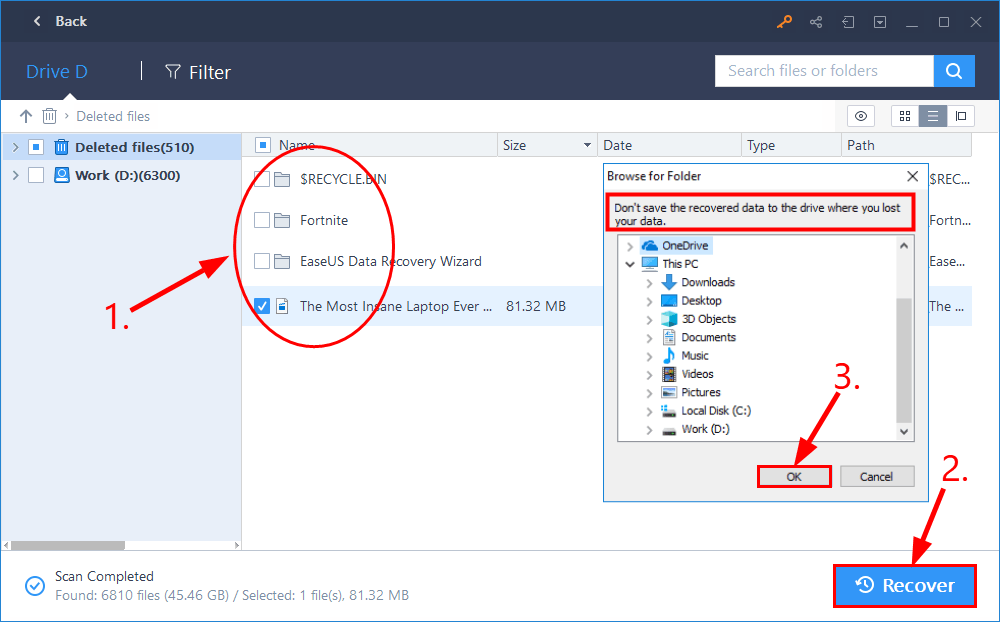Open the Drive D tab

coord(56,71)
